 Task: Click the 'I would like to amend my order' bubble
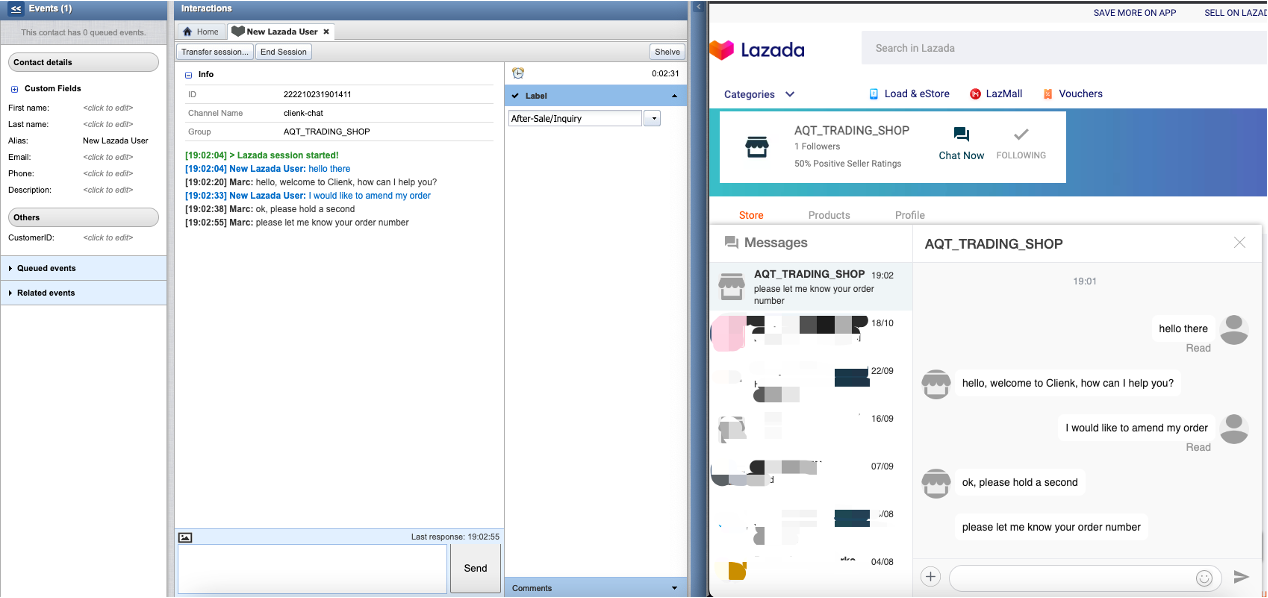coord(1137,428)
